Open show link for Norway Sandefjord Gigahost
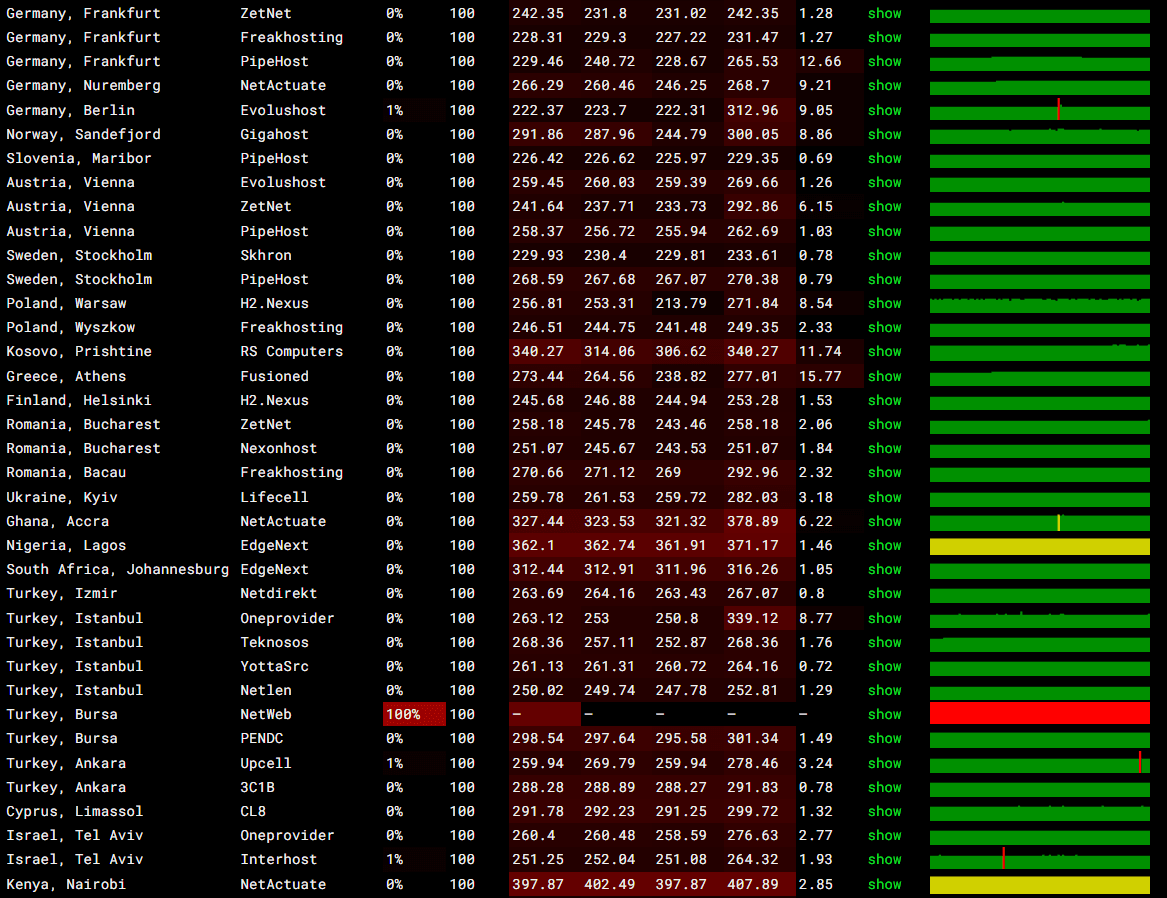 coord(884,135)
